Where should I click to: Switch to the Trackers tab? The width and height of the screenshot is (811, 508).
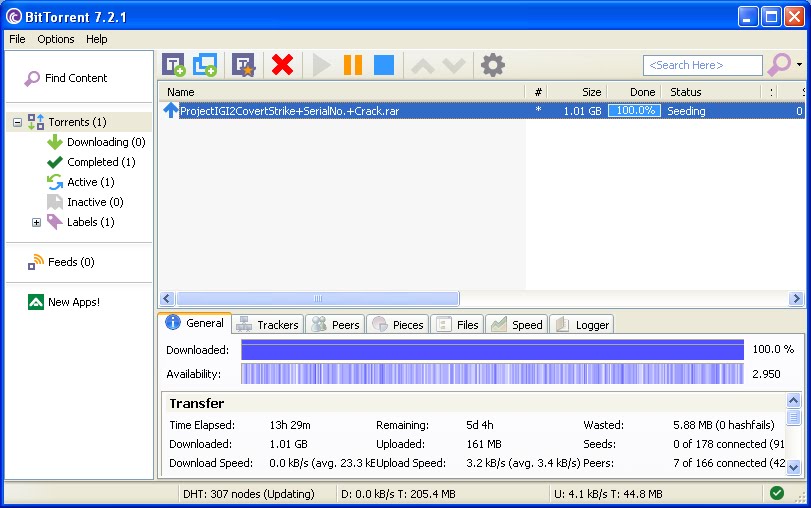[267, 325]
